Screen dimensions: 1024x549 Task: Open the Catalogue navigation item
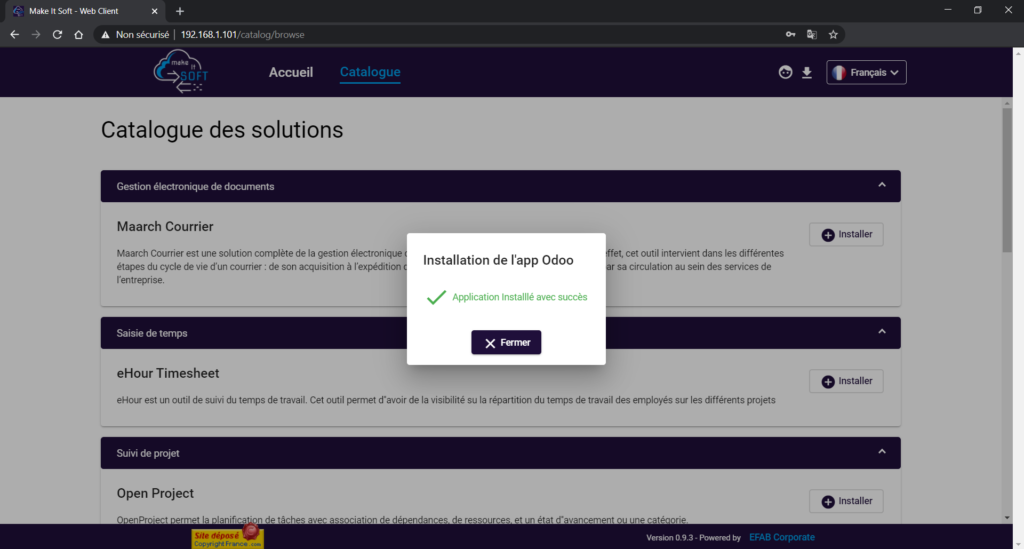click(x=370, y=72)
